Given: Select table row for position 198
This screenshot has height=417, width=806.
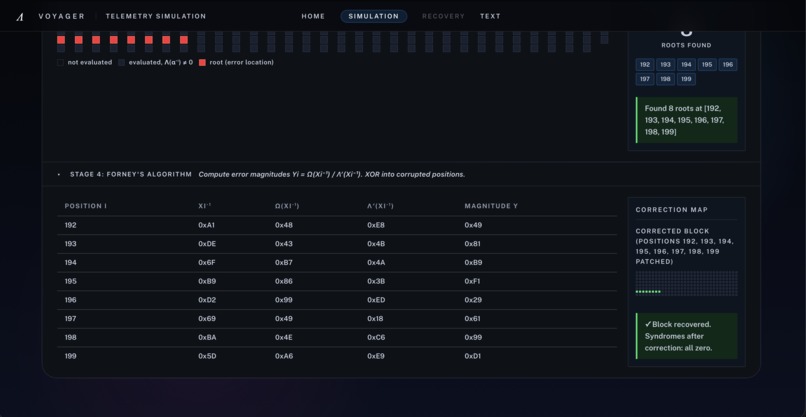Looking at the screenshot, I should click(x=337, y=337).
